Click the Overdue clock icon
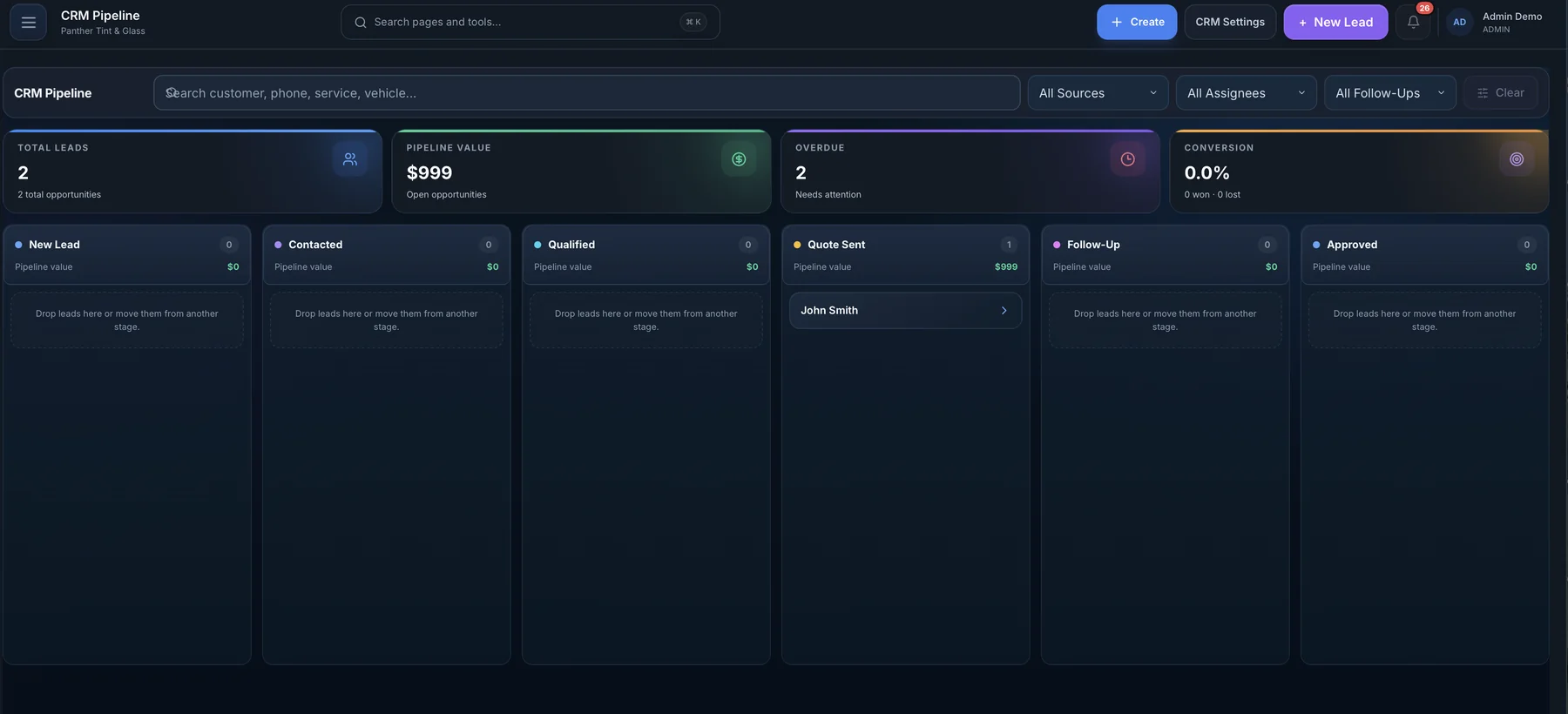 click(x=1127, y=159)
